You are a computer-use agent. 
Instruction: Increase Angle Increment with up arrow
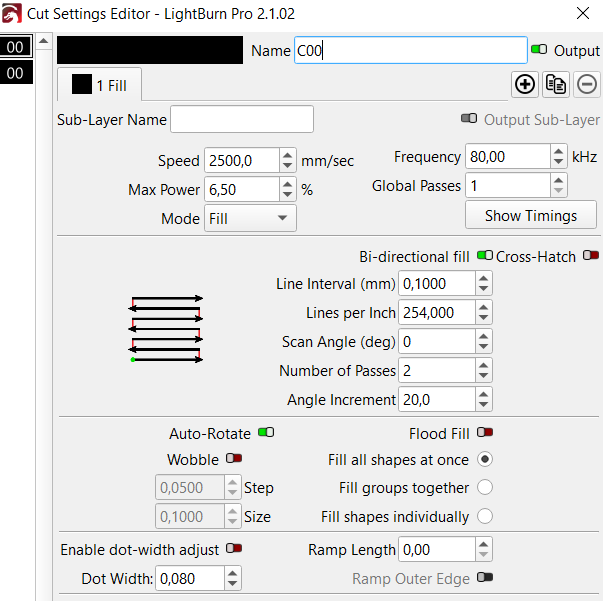(x=483, y=394)
